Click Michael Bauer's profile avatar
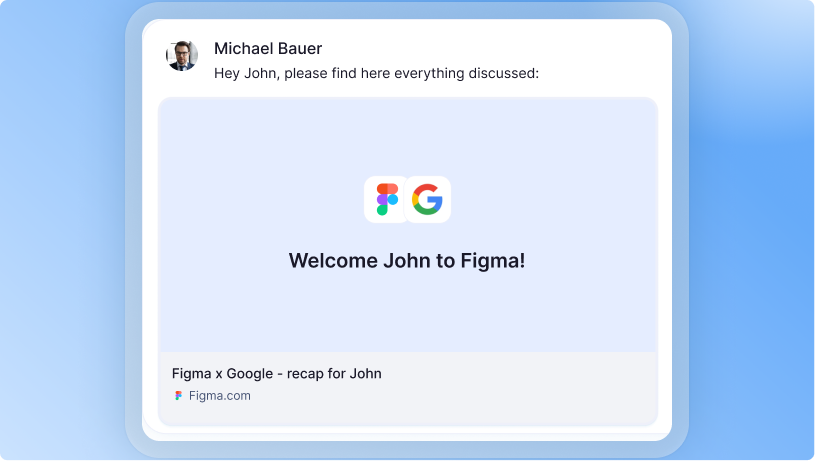Viewport: 815px width, 461px height. tap(182, 56)
